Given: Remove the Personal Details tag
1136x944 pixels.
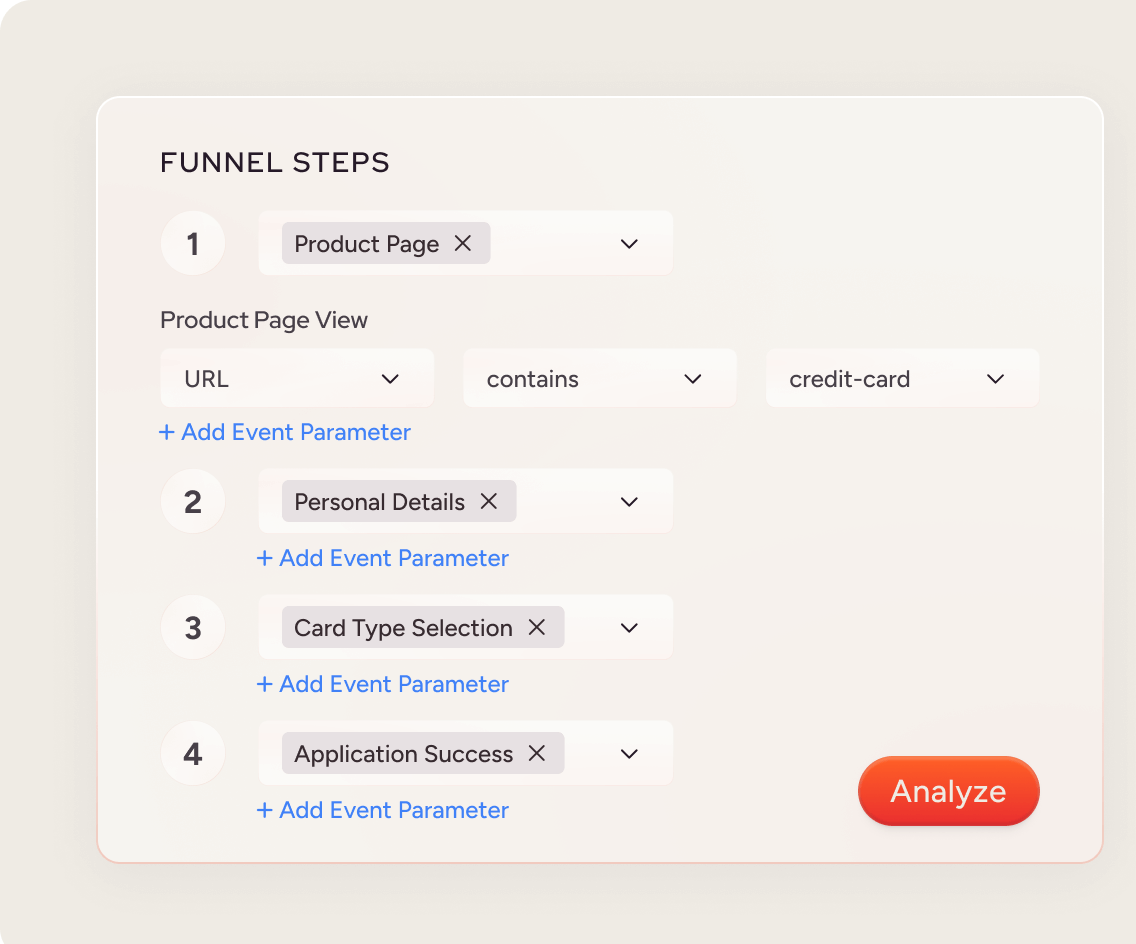Looking at the screenshot, I should (x=489, y=501).
